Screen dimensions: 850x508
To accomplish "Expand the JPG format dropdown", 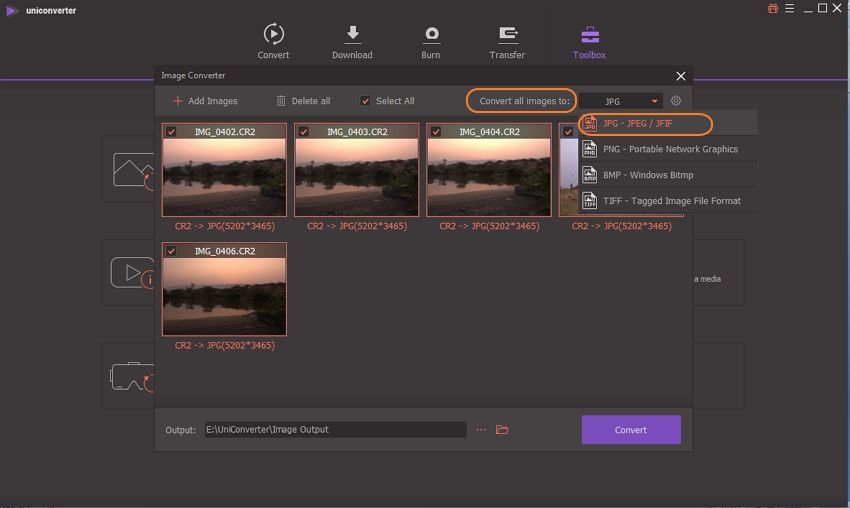I will tap(620, 101).
